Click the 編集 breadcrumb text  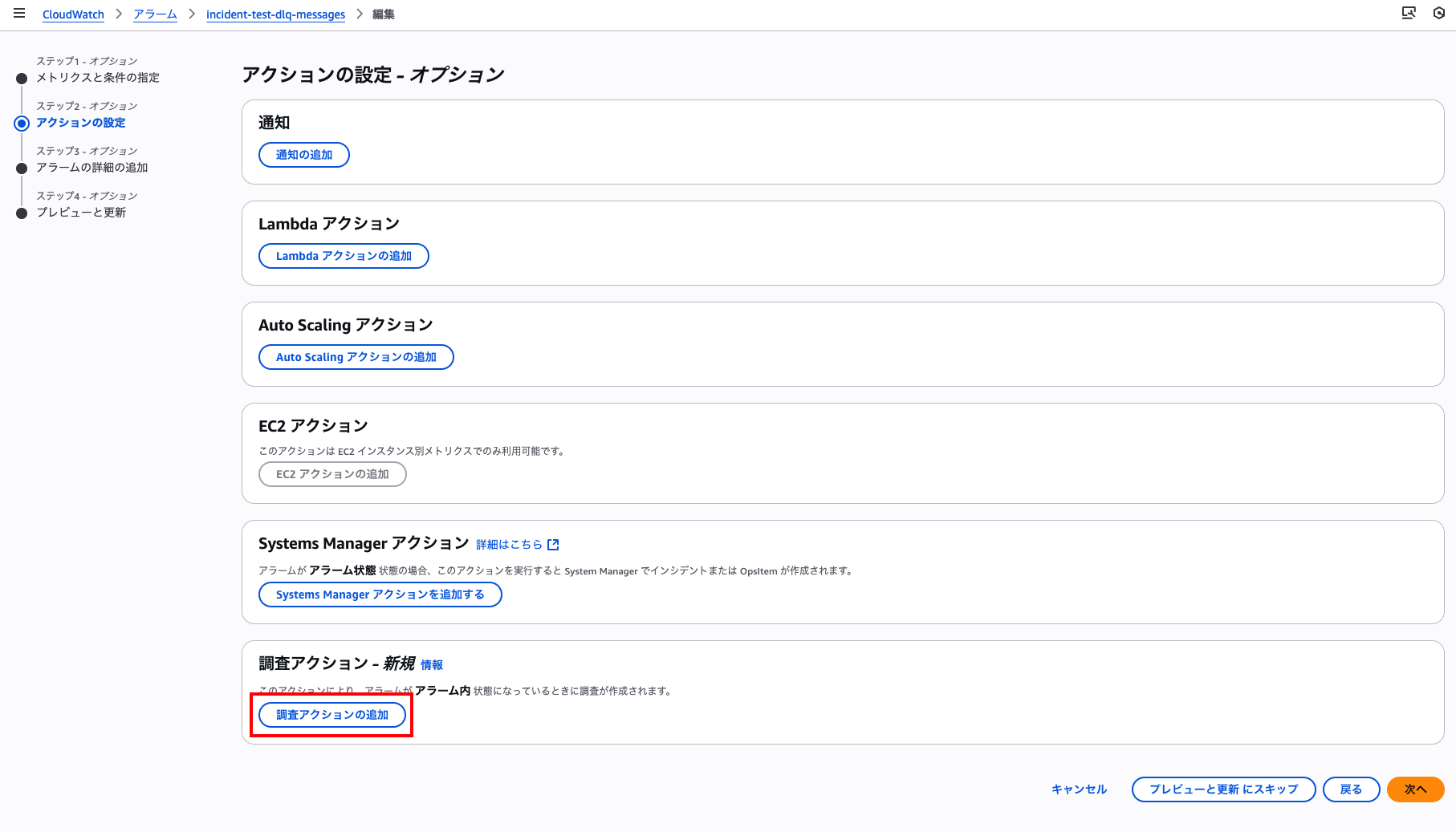pyautogui.click(x=384, y=14)
